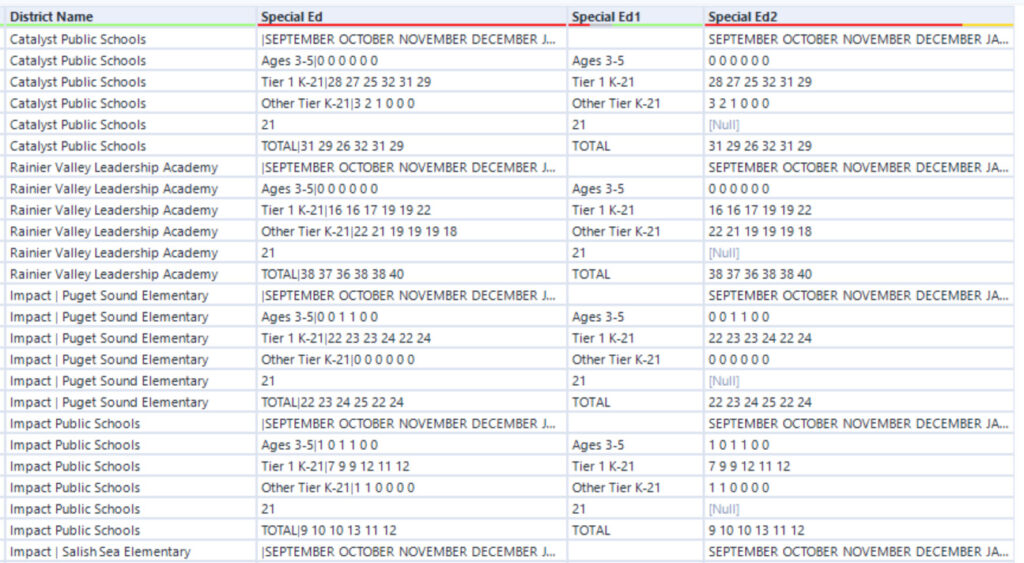Select the Special Ed column header
1024x563 pixels.
(411, 16)
